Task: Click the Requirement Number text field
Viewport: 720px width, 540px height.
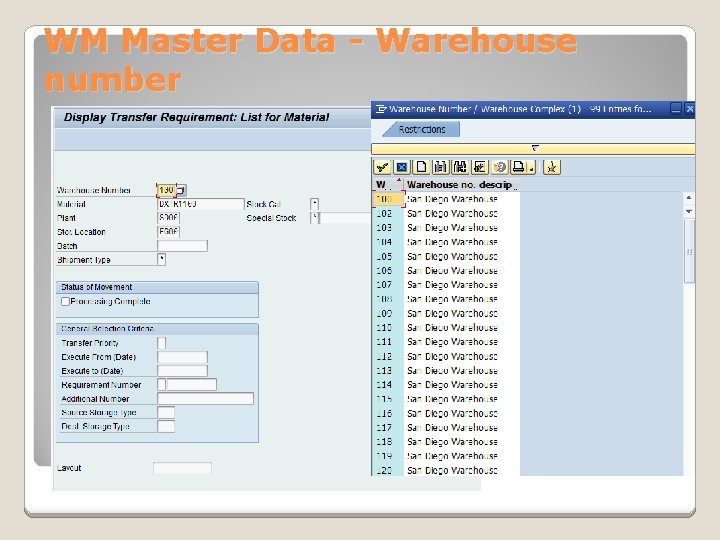Action: coord(191,385)
